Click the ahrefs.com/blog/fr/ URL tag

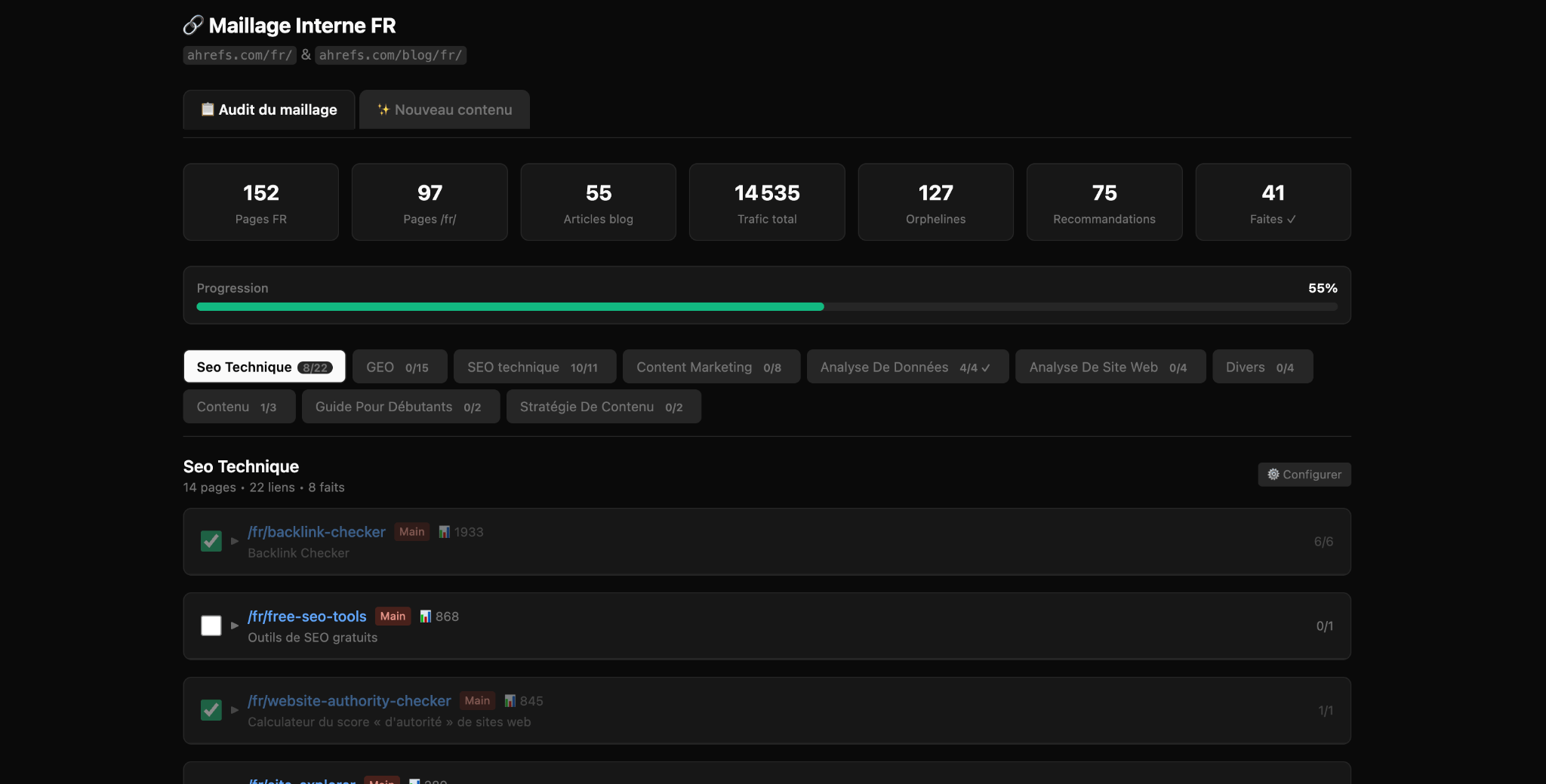pyautogui.click(x=390, y=55)
